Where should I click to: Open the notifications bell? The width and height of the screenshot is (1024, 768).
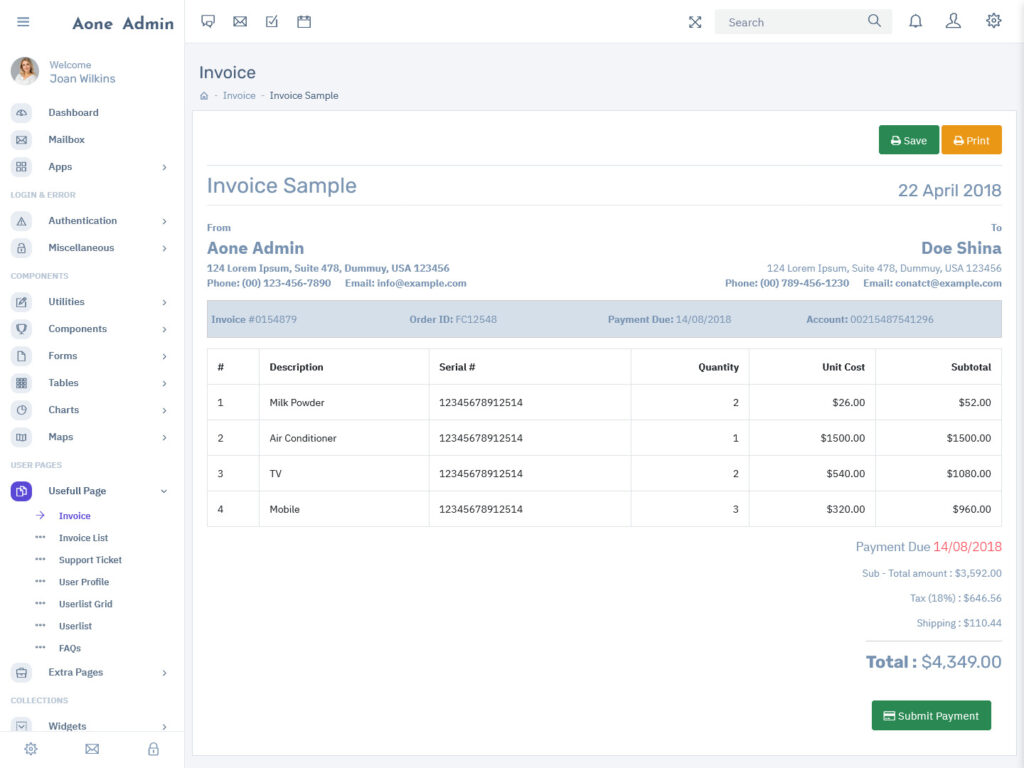coord(916,22)
